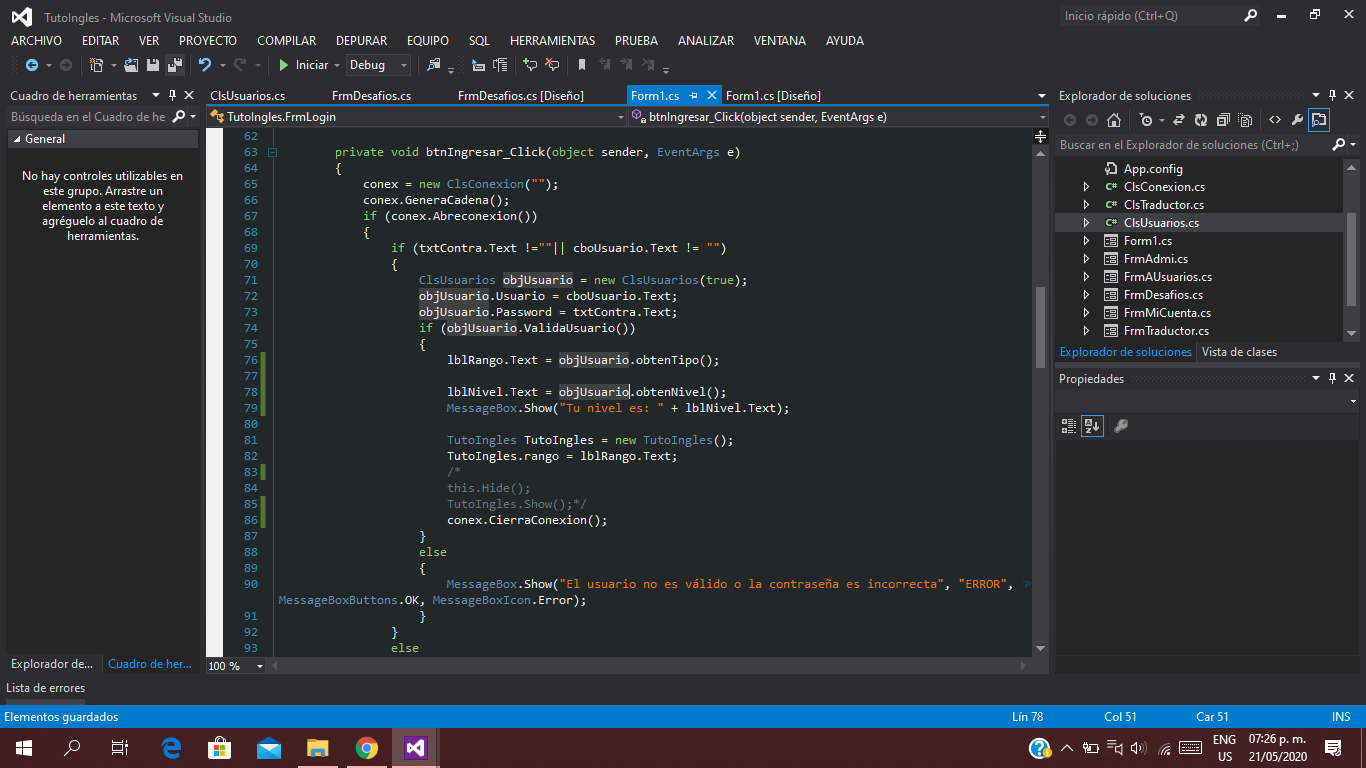Toggle categorized view in Propiedades panel
The height and width of the screenshot is (768, 1366).
tap(1068, 426)
